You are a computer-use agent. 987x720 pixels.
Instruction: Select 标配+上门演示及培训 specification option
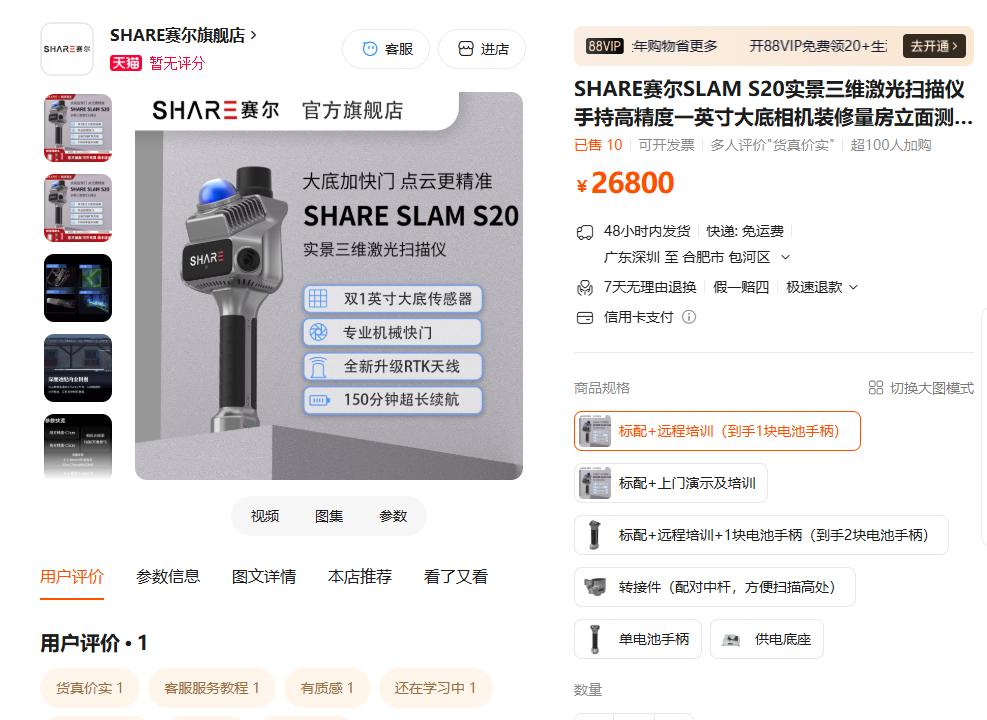(x=670, y=483)
